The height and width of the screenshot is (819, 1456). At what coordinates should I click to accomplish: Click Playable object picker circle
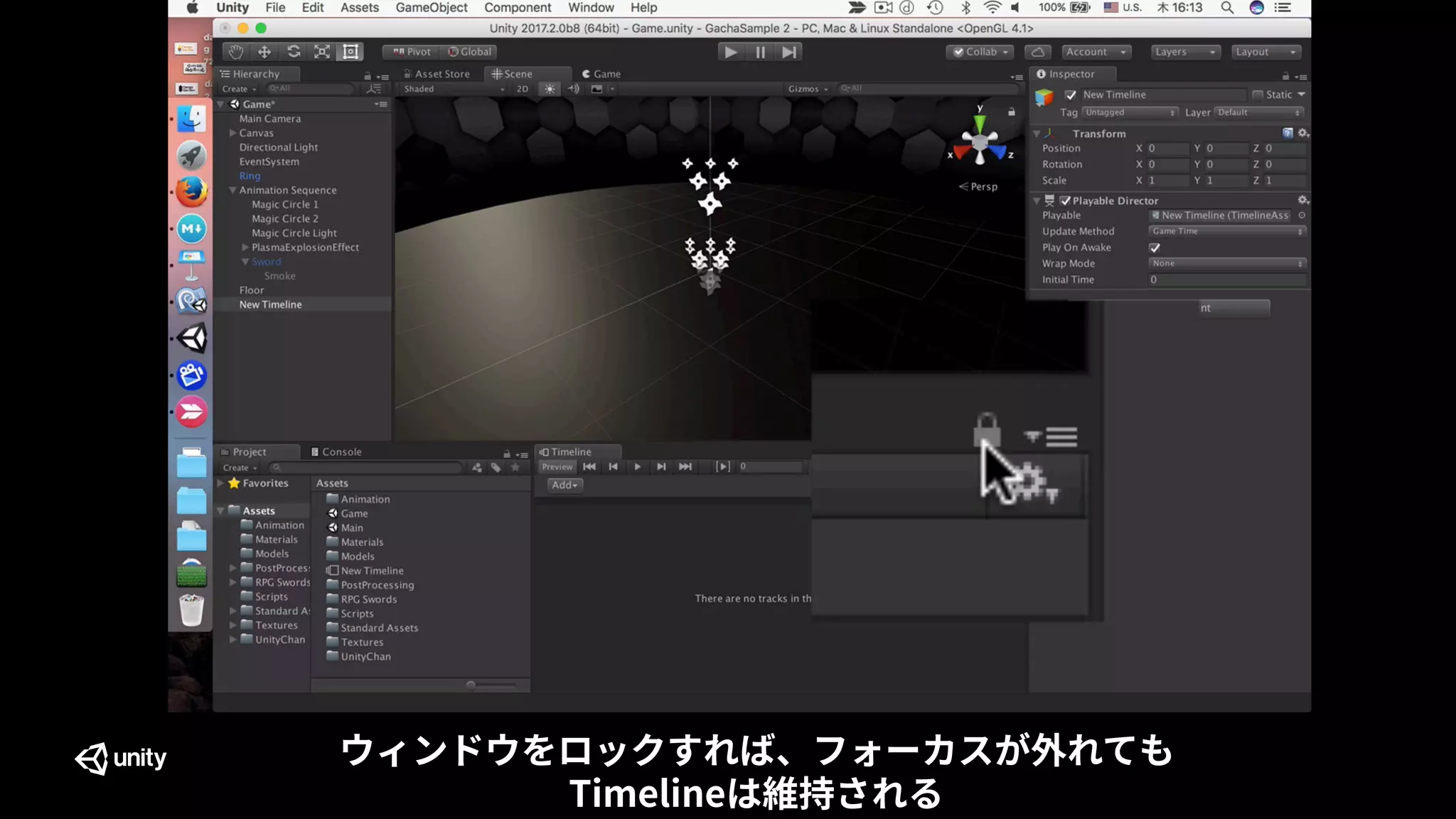click(x=1302, y=215)
